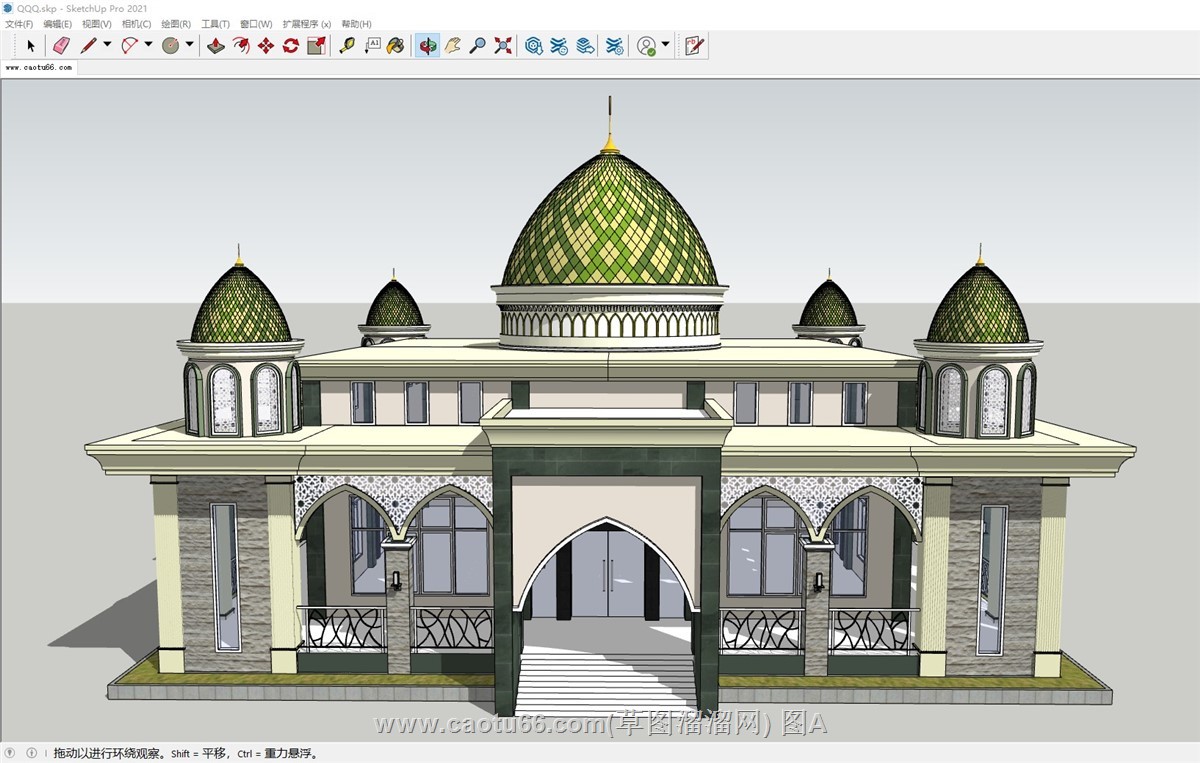Image resolution: width=1200 pixels, height=763 pixels.
Task: Open the 工具(T) menu
Action: [x=215, y=23]
